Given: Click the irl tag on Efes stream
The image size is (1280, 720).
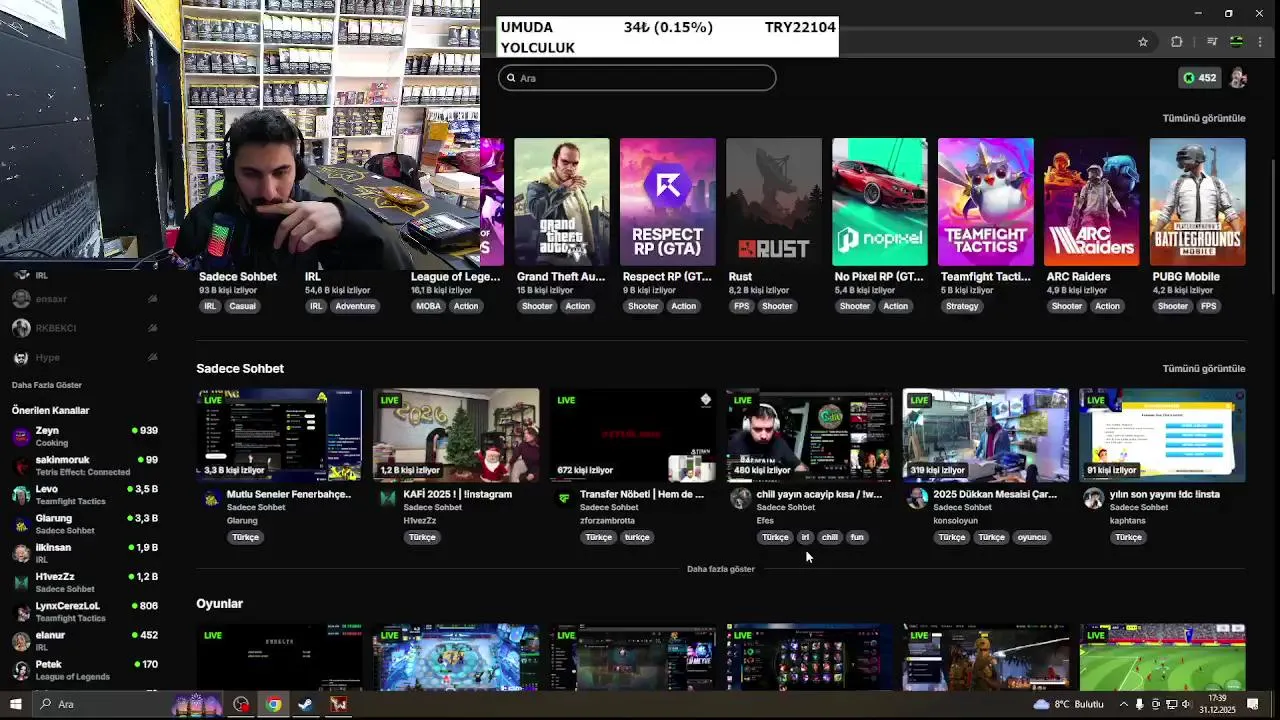Looking at the screenshot, I should pos(805,537).
